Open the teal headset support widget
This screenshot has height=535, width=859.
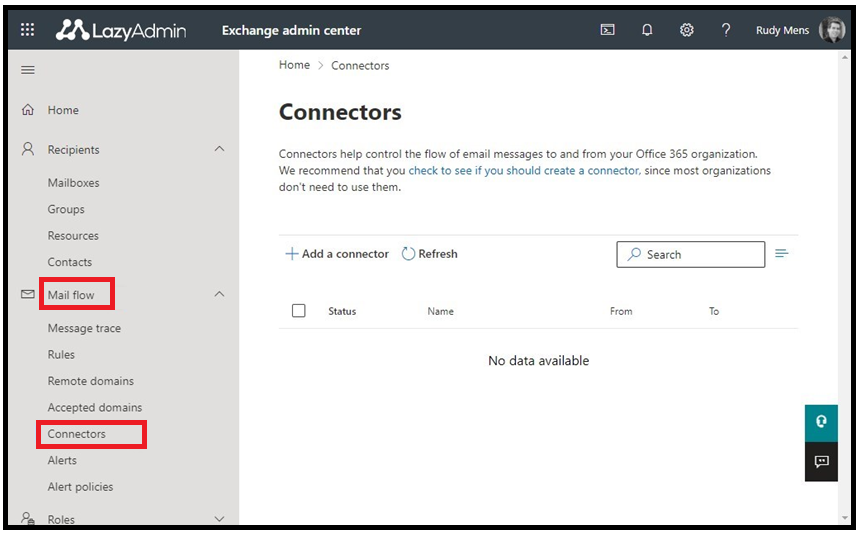821,422
